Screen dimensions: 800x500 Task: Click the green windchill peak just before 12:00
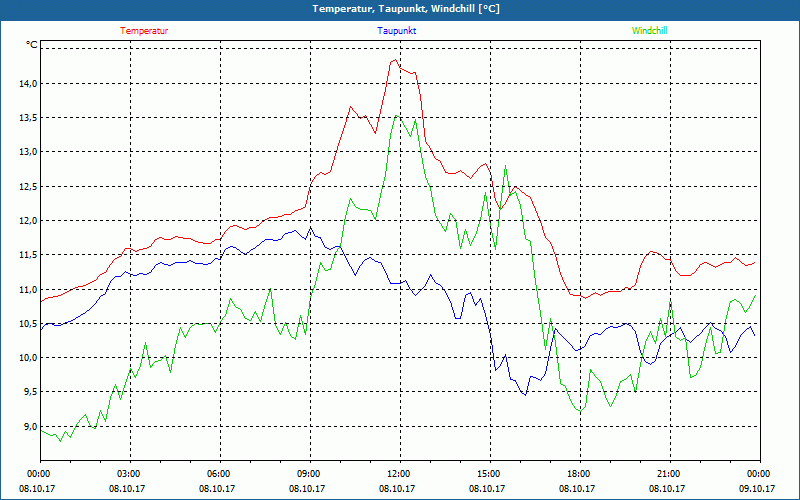click(x=396, y=116)
